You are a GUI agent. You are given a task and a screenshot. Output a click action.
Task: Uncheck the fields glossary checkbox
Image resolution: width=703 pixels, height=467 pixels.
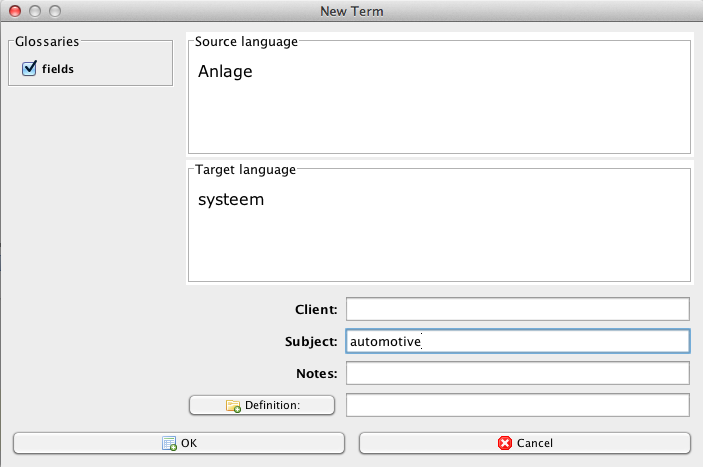point(29,68)
